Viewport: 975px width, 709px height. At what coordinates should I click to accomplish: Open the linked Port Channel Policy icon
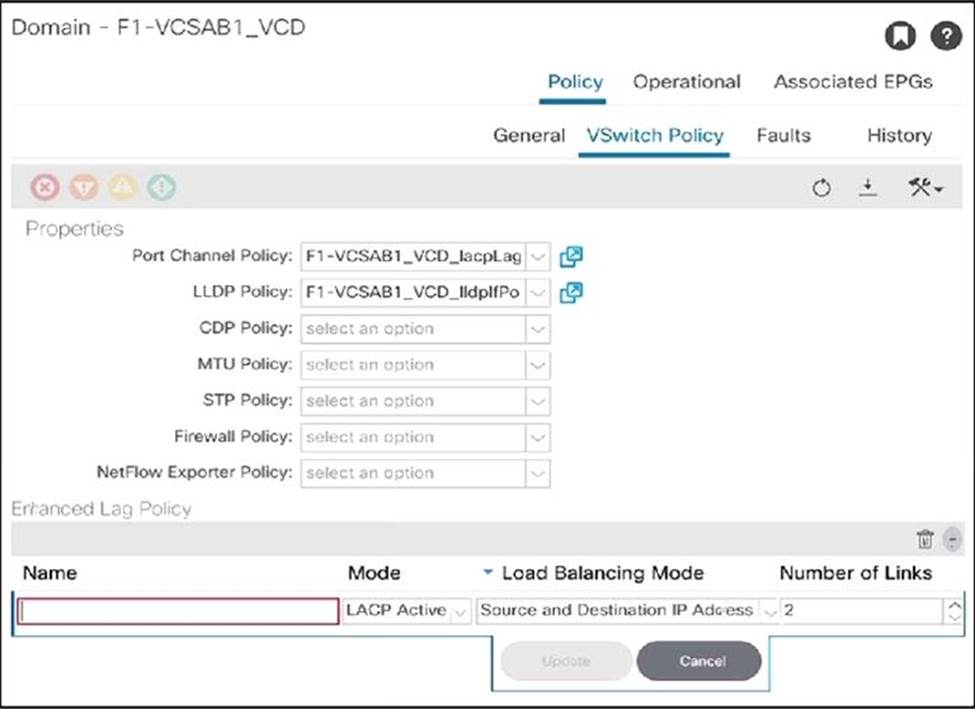click(x=571, y=257)
